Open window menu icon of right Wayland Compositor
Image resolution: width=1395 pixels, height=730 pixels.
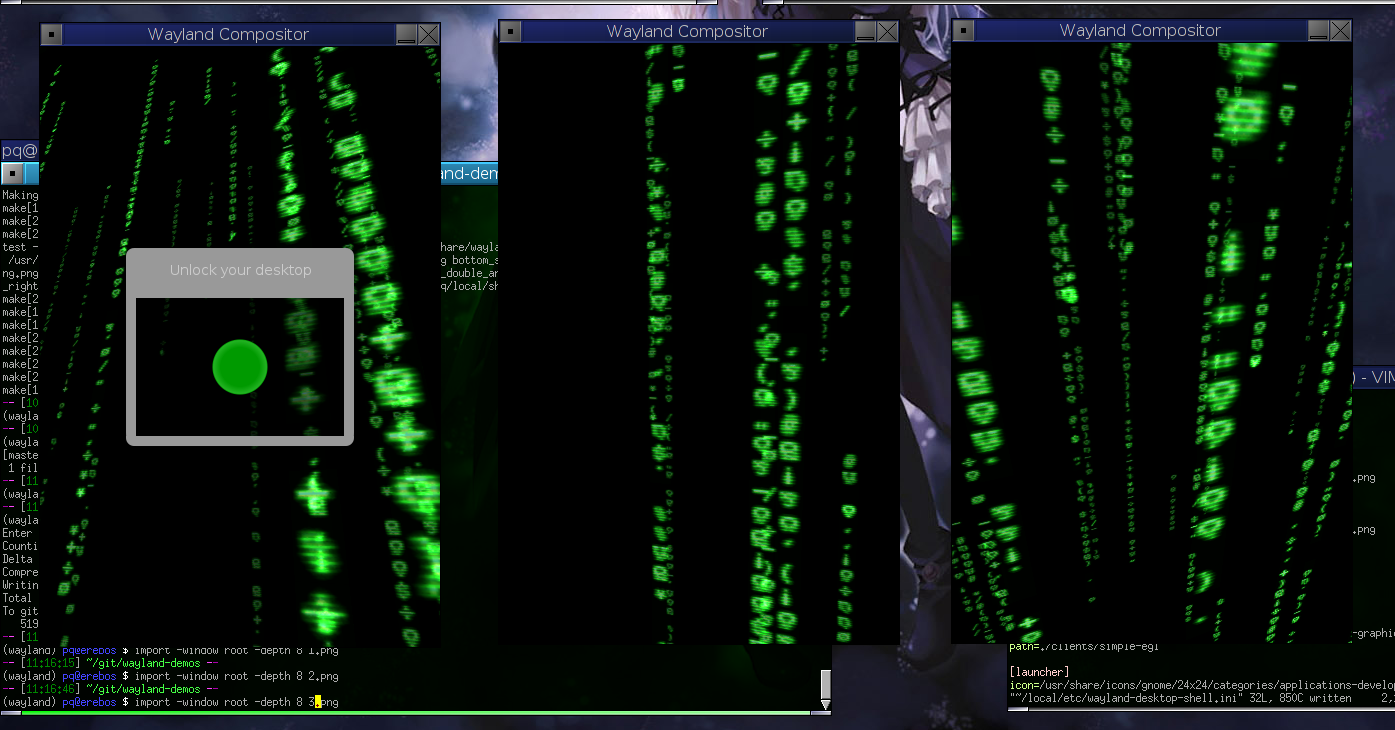coord(963,31)
